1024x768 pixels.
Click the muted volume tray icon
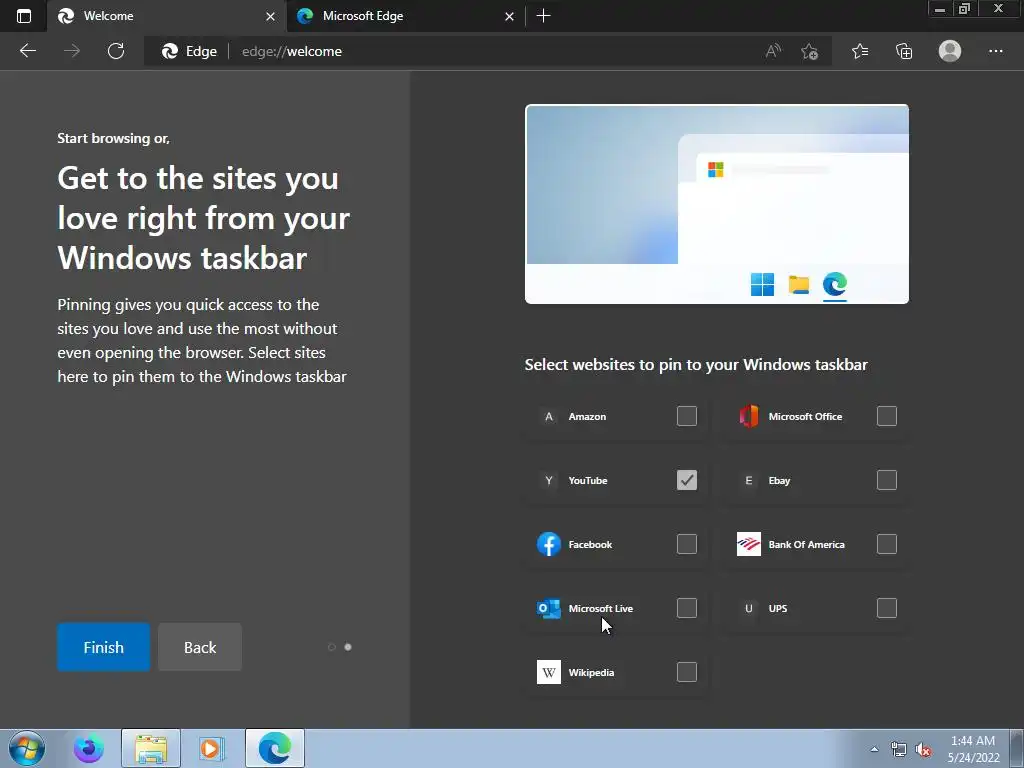923,749
